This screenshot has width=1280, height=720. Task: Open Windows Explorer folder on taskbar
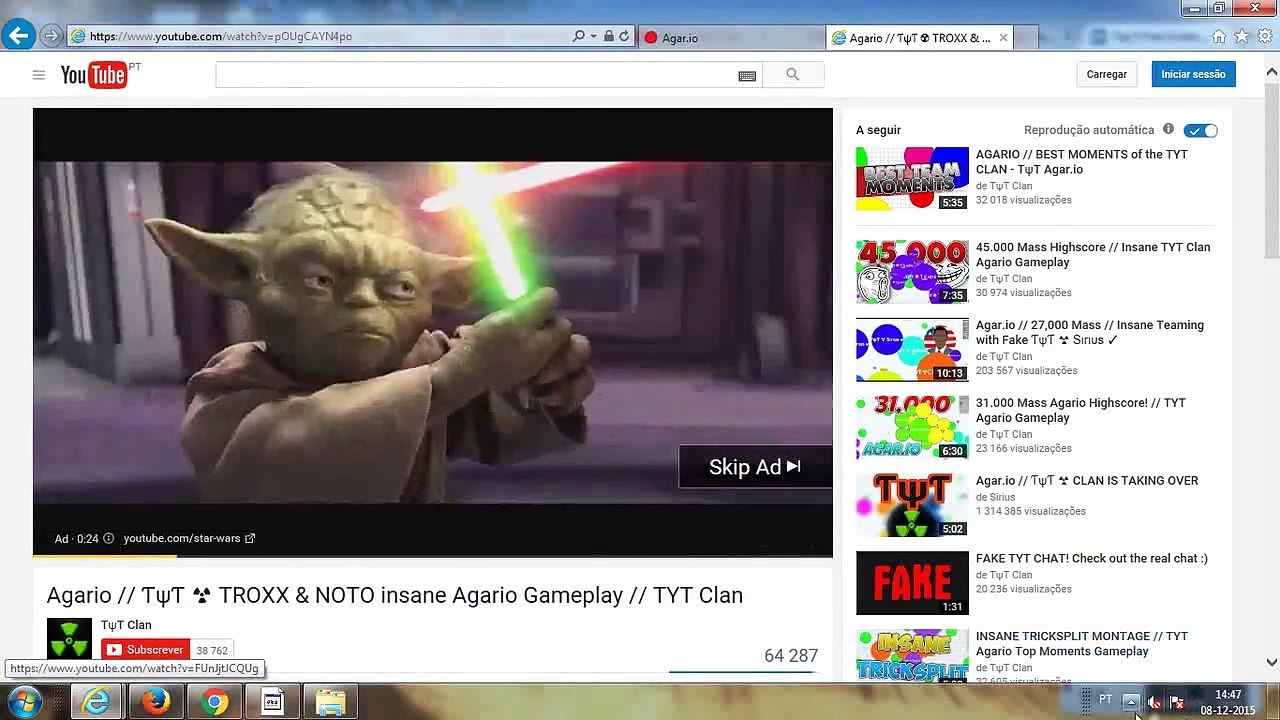(331, 702)
